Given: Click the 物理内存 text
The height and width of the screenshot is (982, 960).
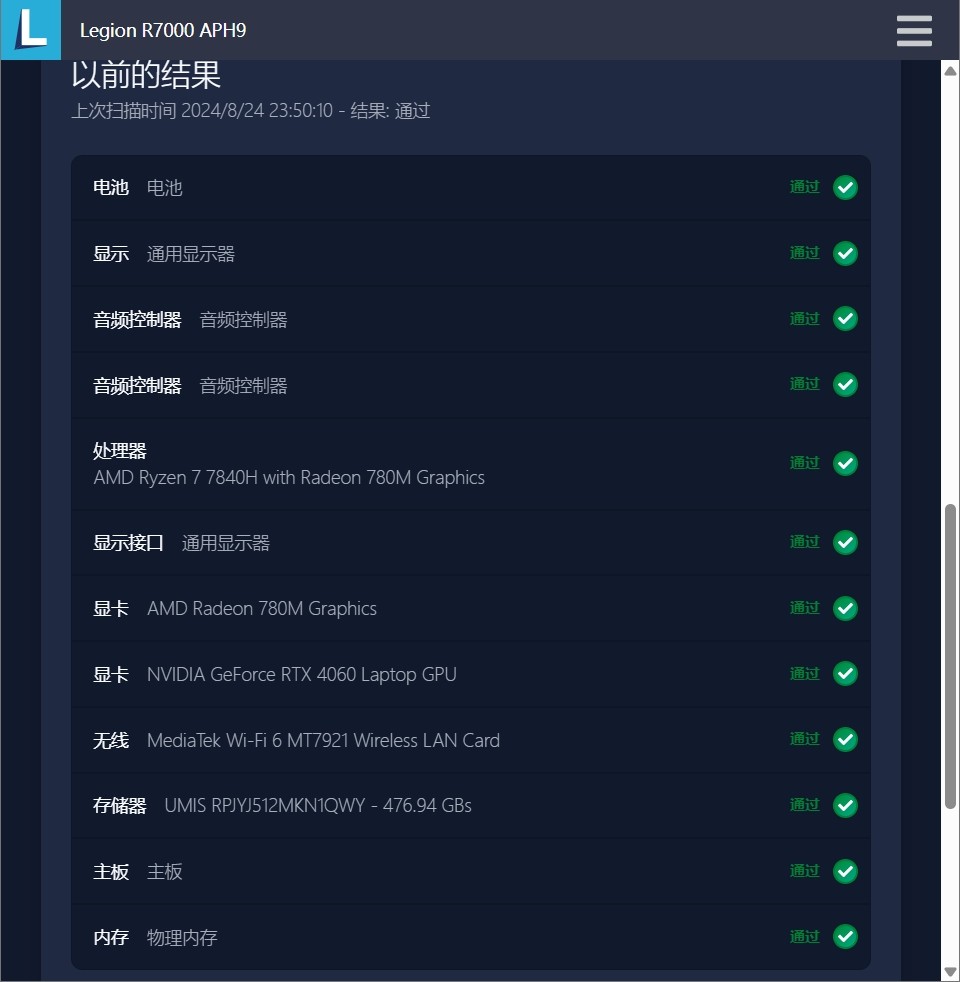Looking at the screenshot, I should pyautogui.click(x=182, y=938).
